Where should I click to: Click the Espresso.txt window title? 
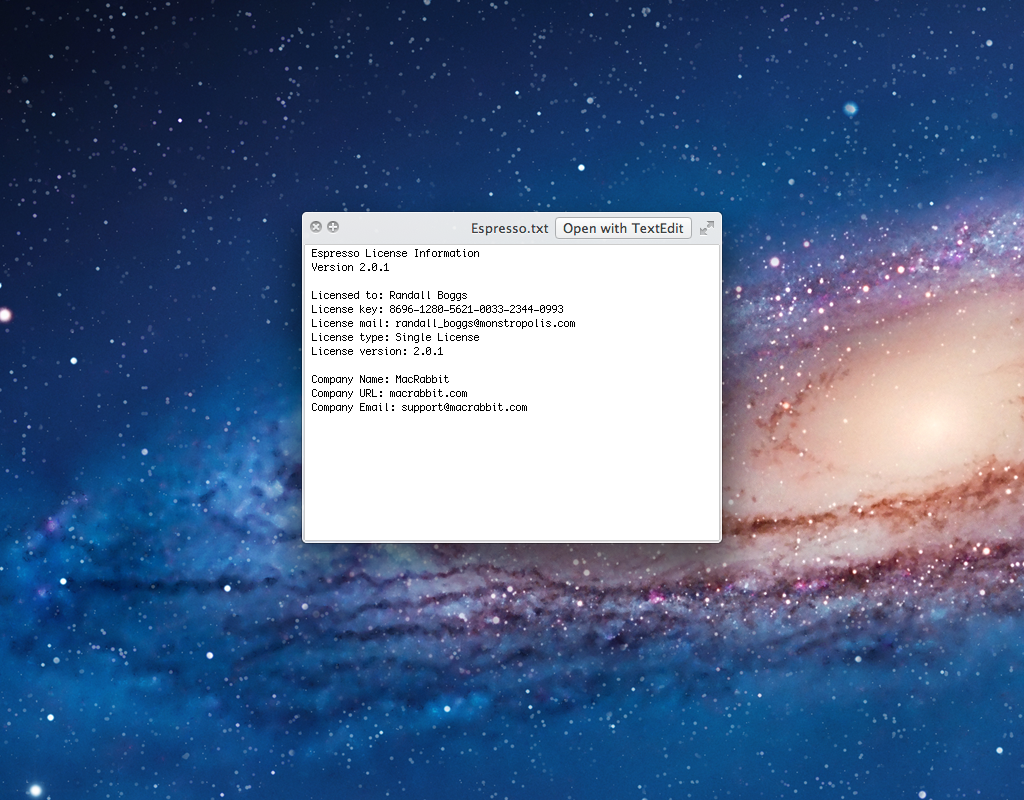click(509, 229)
